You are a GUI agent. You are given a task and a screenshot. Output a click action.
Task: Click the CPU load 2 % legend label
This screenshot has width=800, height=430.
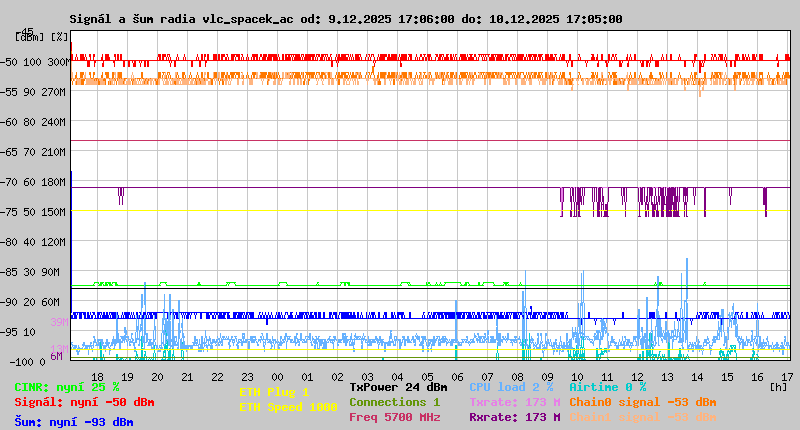(x=510, y=387)
